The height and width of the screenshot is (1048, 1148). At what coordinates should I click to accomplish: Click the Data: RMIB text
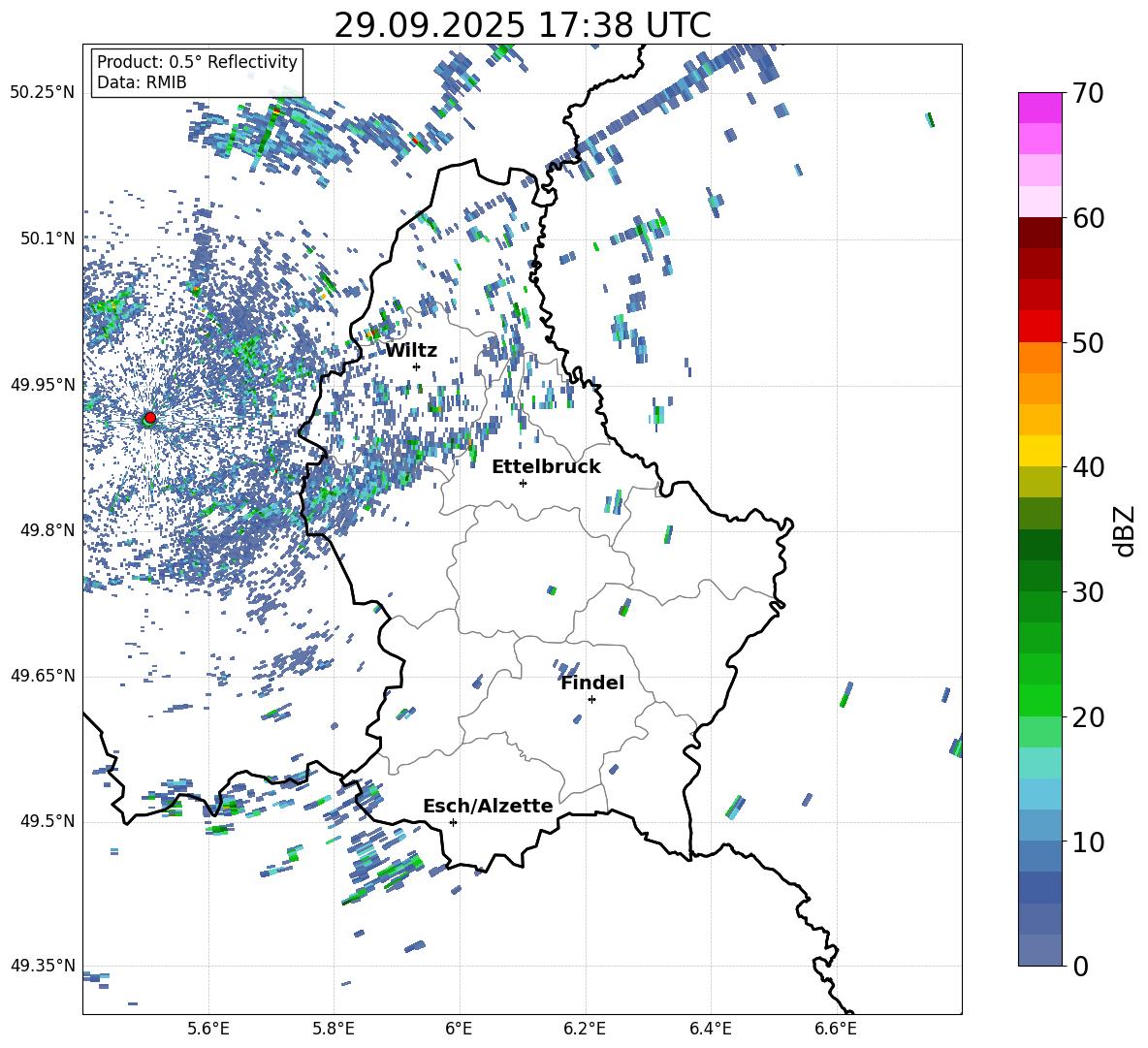click(142, 82)
